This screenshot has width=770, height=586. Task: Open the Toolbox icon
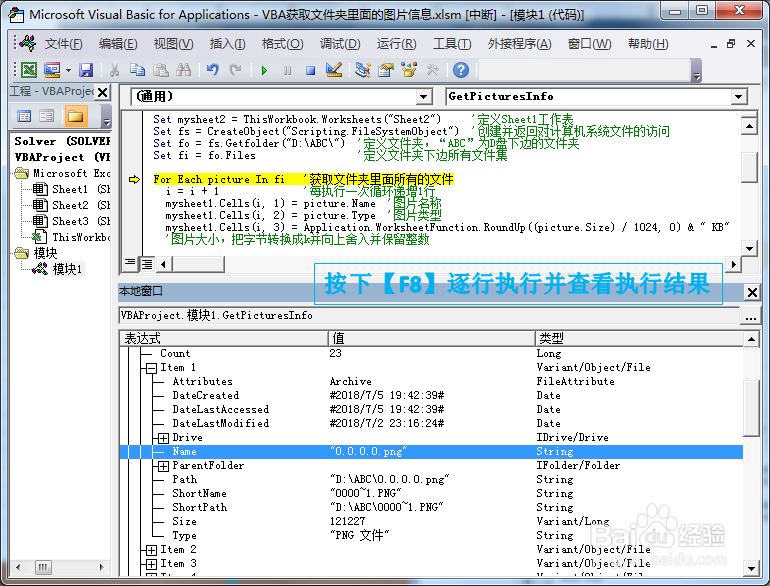[x=432, y=70]
